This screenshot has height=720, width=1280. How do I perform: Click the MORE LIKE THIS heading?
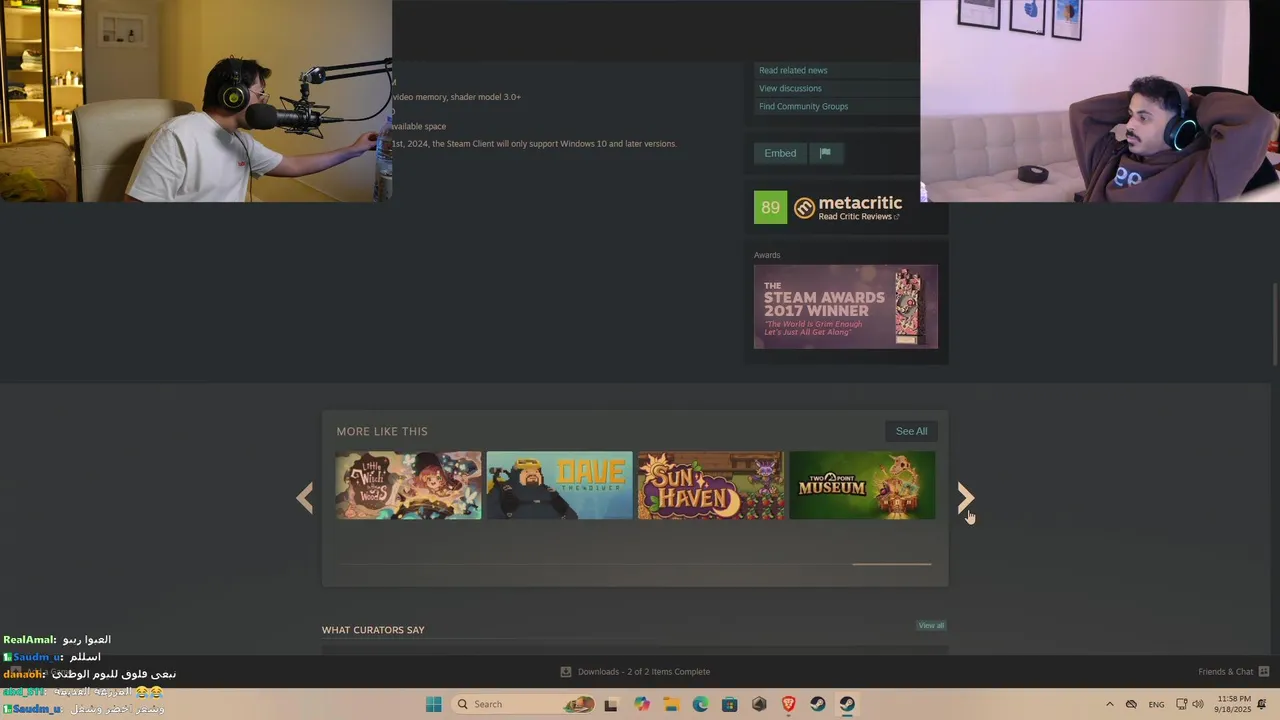tap(382, 431)
